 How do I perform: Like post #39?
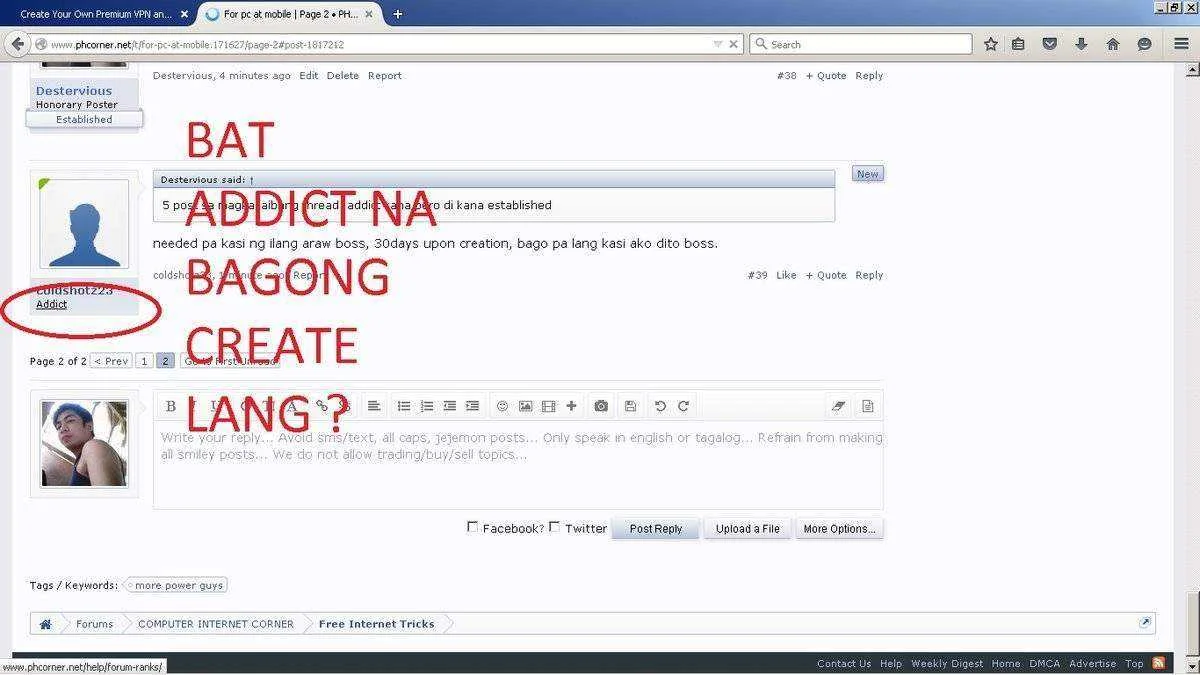(x=786, y=275)
